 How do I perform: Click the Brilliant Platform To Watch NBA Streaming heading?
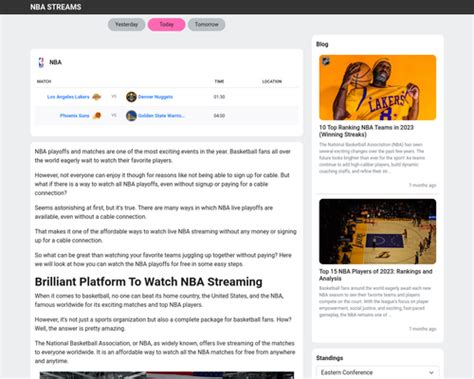coord(148,282)
